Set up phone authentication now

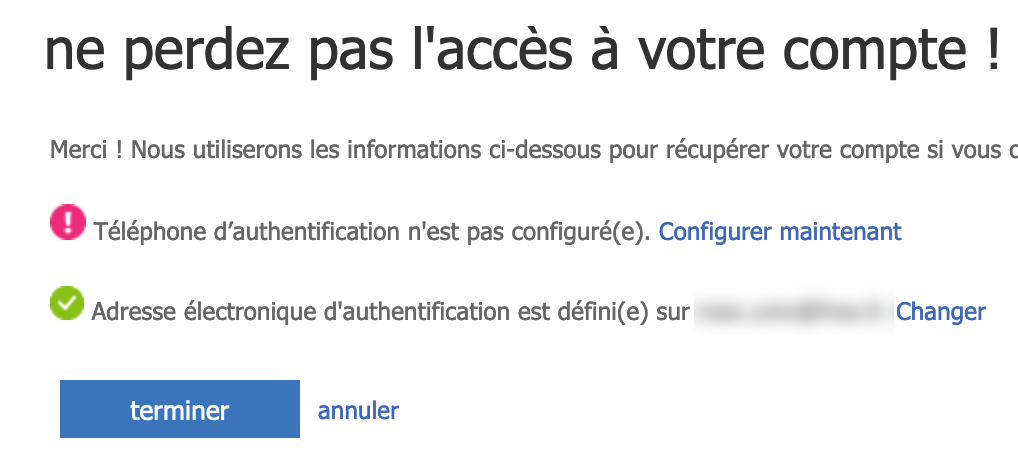(x=780, y=232)
